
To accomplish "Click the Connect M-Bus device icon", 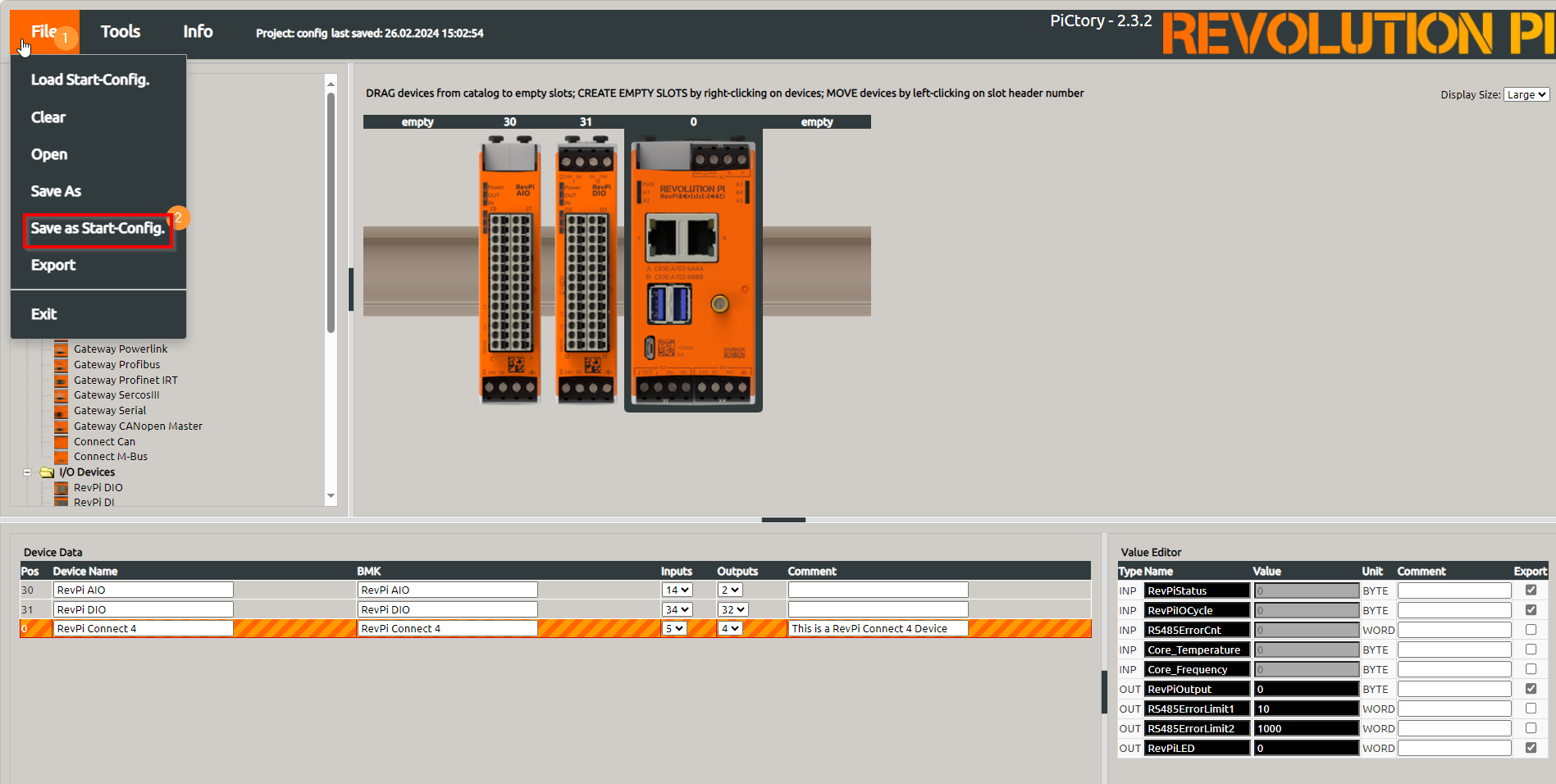I will click(x=61, y=456).
